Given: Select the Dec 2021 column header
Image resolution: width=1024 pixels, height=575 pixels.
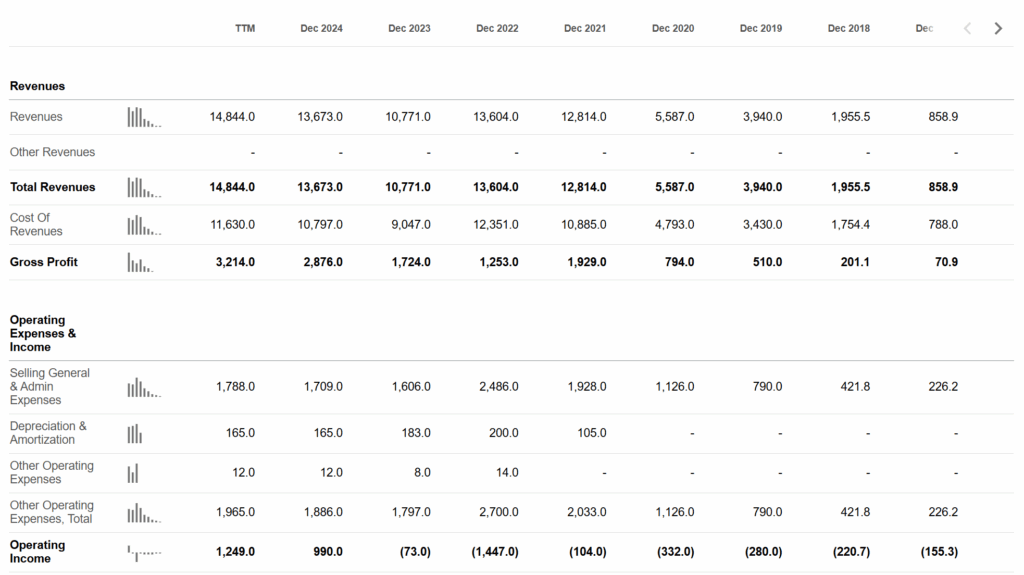Looking at the screenshot, I should click(x=584, y=29).
